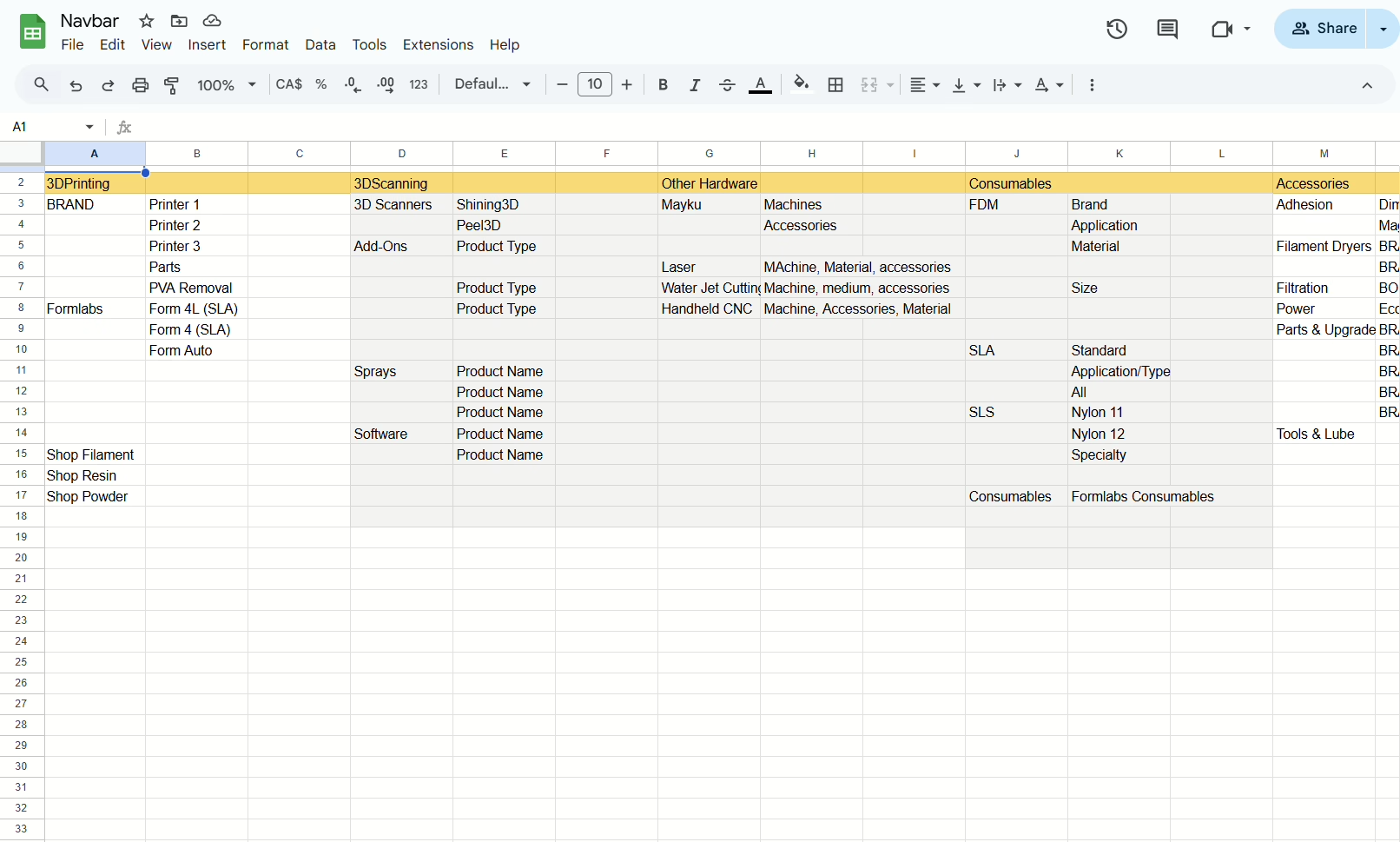Image resolution: width=1400 pixels, height=842 pixels.
Task: Open the Help menu
Action: tap(504, 44)
